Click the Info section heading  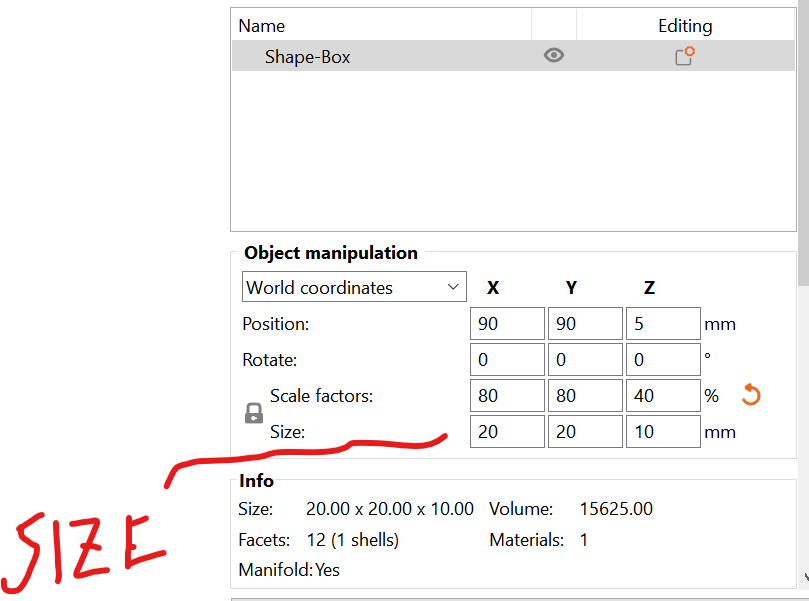(x=256, y=480)
